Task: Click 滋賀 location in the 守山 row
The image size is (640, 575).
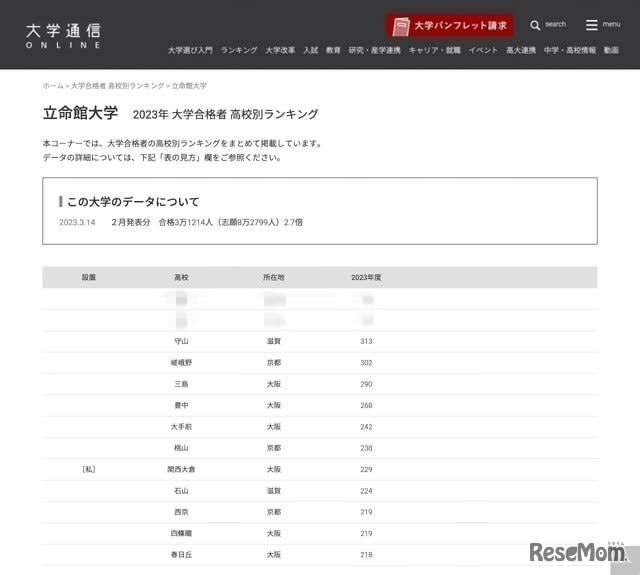Action: tap(273, 341)
